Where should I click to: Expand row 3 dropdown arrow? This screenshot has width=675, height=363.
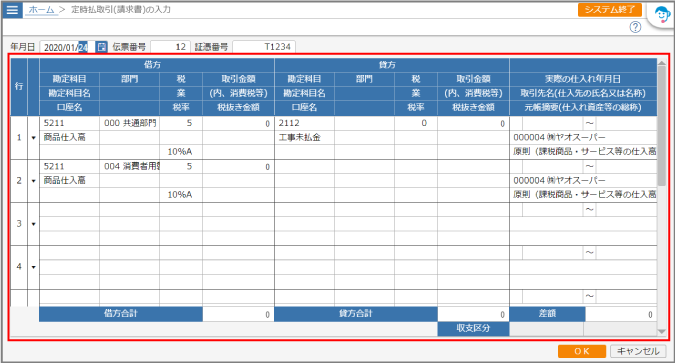click(34, 224)
